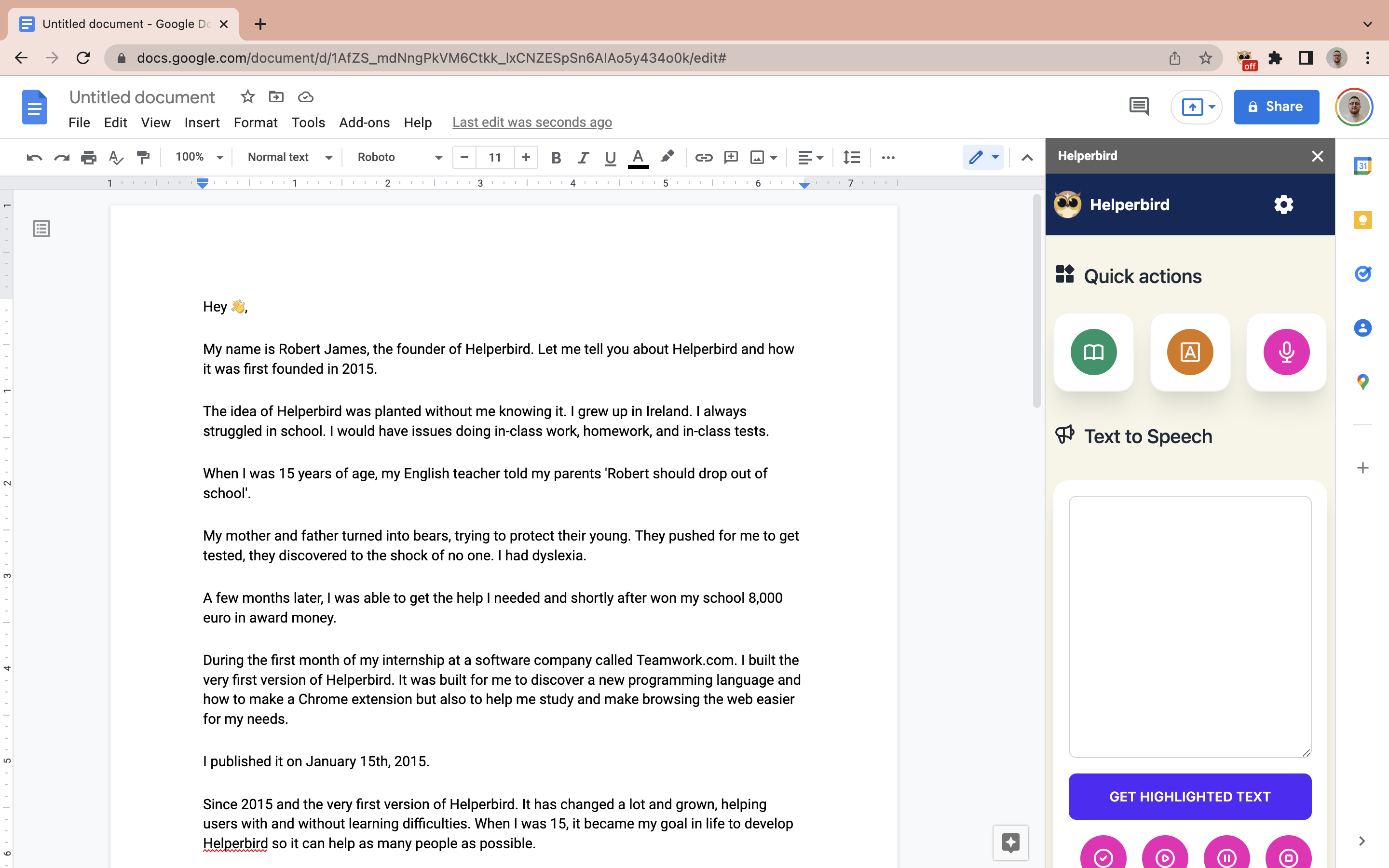This screenshot has height=868, width=1389.
Task: Get more add-ons with the plus icon
Action: 1362,468
